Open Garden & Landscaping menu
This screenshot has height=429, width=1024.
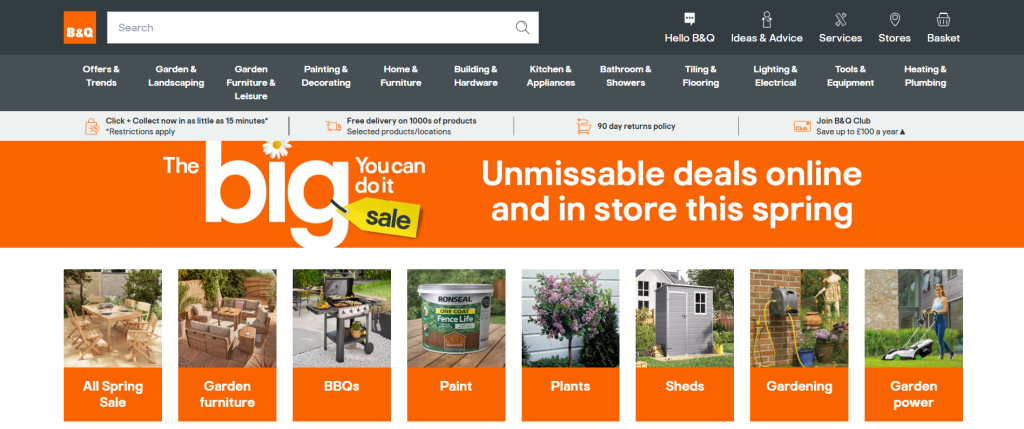click(176, 76)
